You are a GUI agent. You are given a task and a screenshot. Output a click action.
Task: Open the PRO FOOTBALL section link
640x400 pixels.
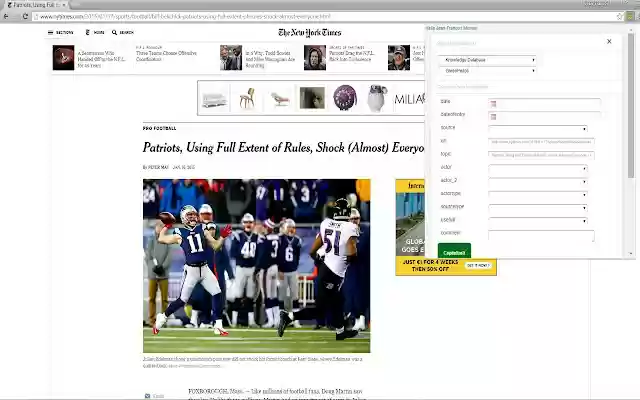tap(160, 128)
